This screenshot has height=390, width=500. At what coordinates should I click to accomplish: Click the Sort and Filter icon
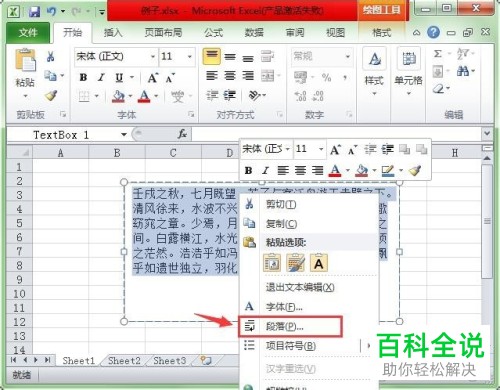click(x=462, y=53)
